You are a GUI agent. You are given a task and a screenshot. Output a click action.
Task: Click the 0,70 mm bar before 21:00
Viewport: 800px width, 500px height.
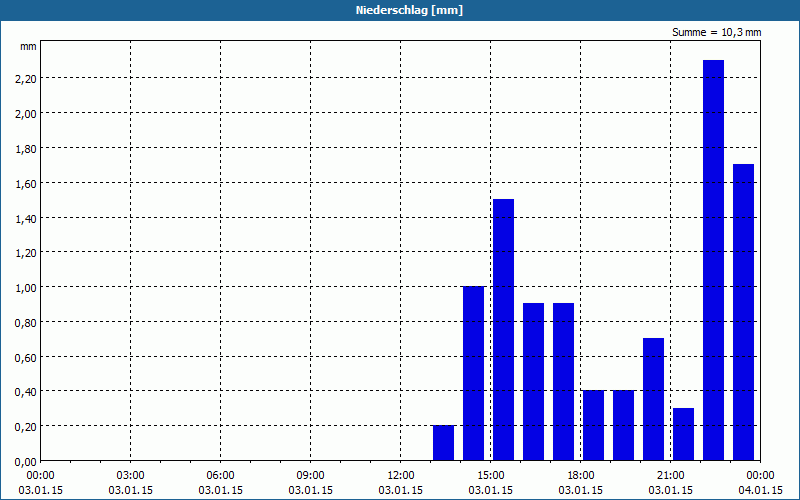(x=654, y=399)
